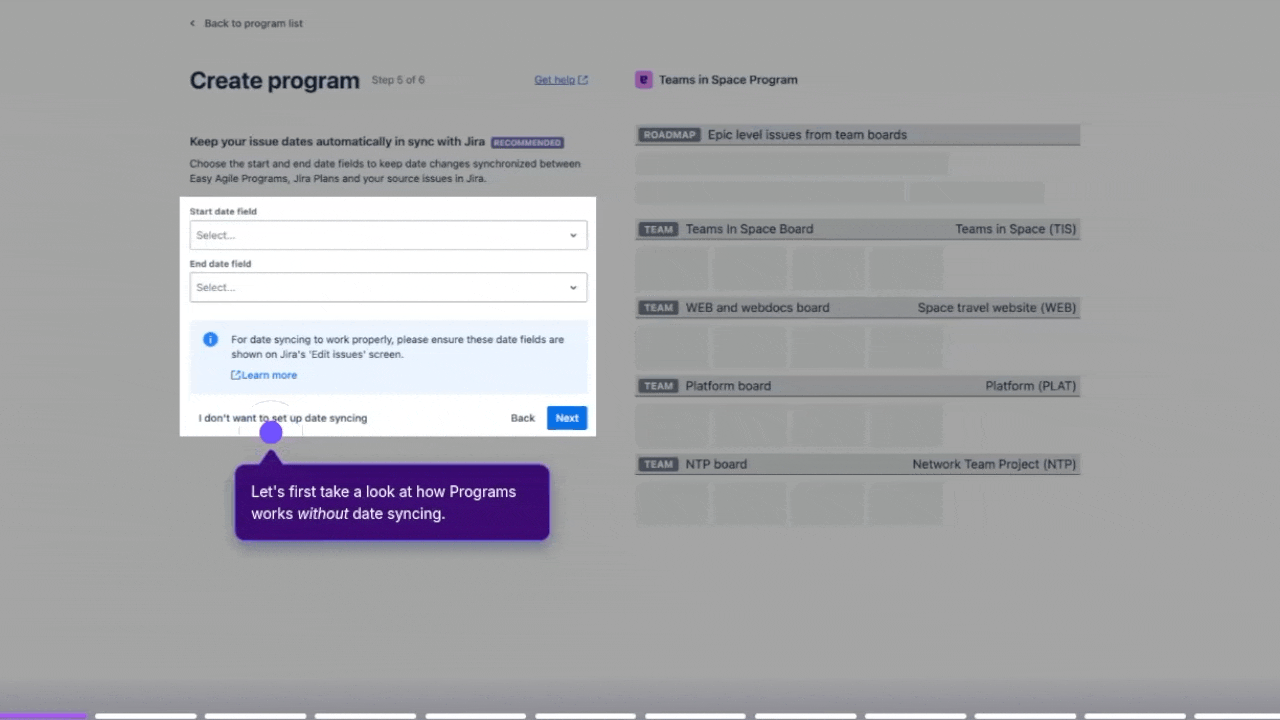
Task: Click the Step 5 of 6 text
Action: coord(398,80)
